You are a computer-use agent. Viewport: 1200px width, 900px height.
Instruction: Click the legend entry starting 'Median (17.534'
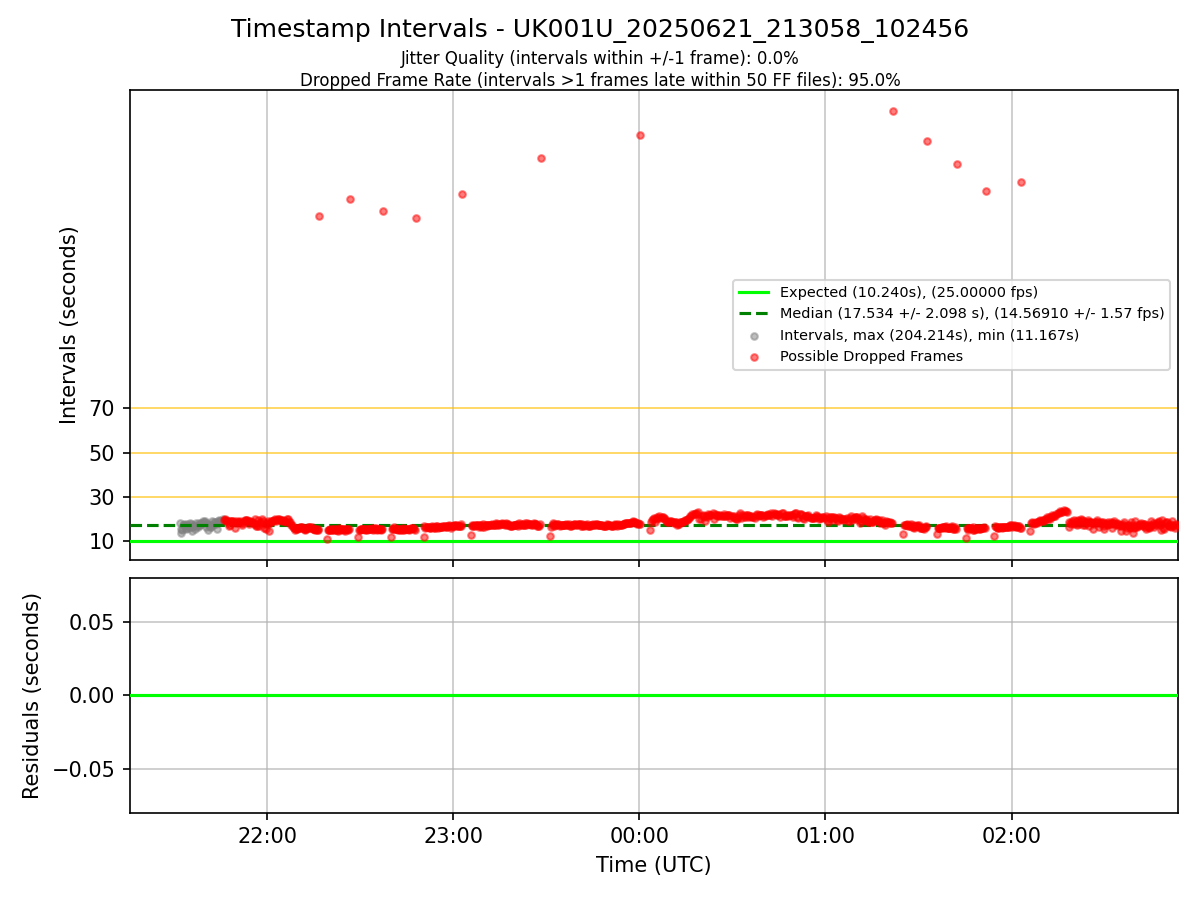[x=972, y=314]
